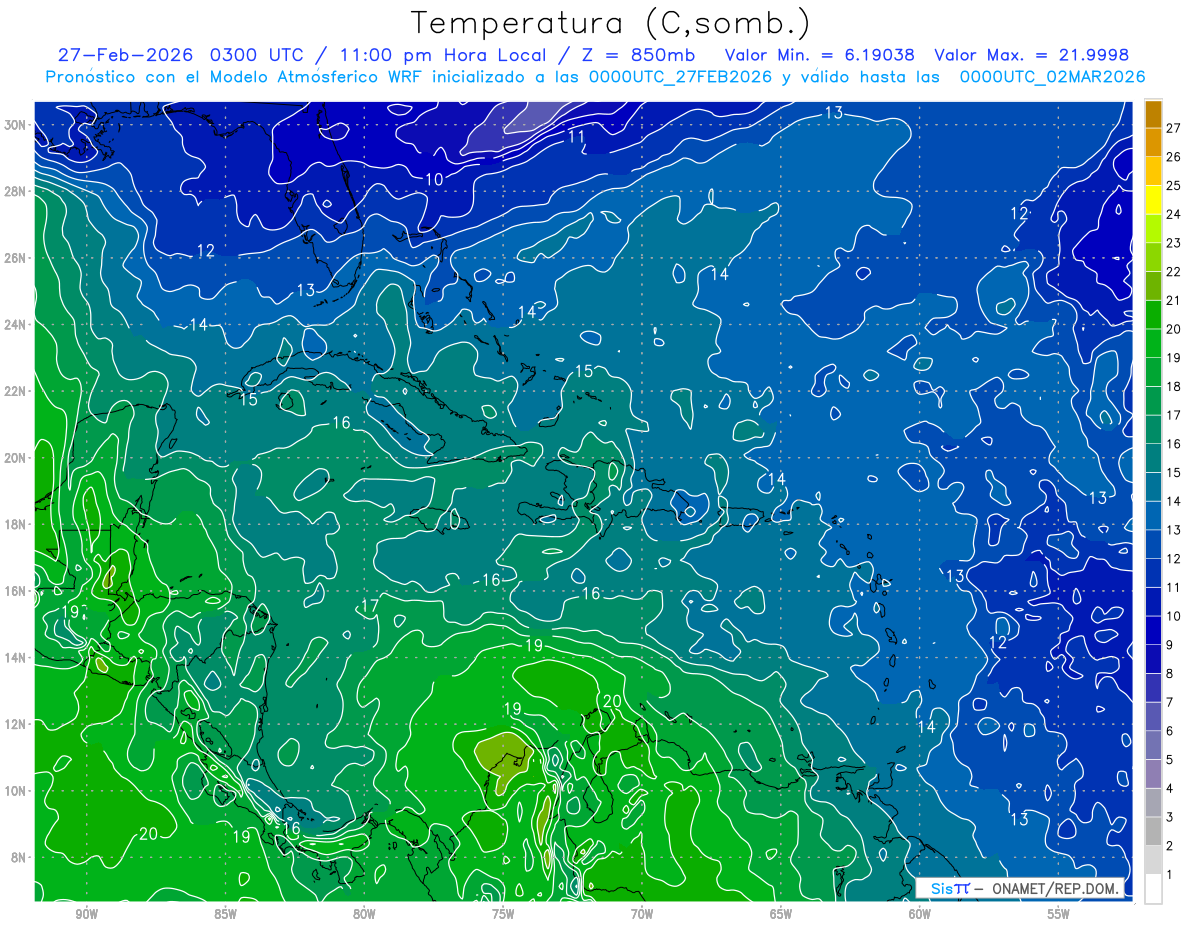This screenshot has width=1200, height=927.
Task: Click the 24N latitude axis label
Action: click(17, 324)
